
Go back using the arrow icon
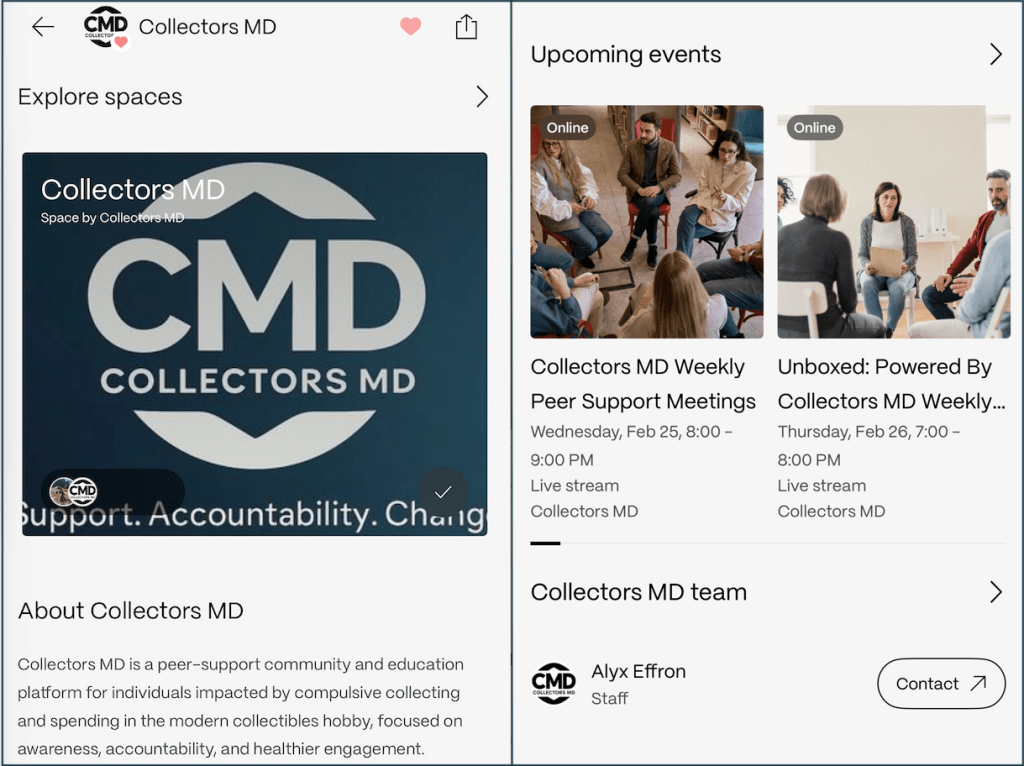[43, 27]
